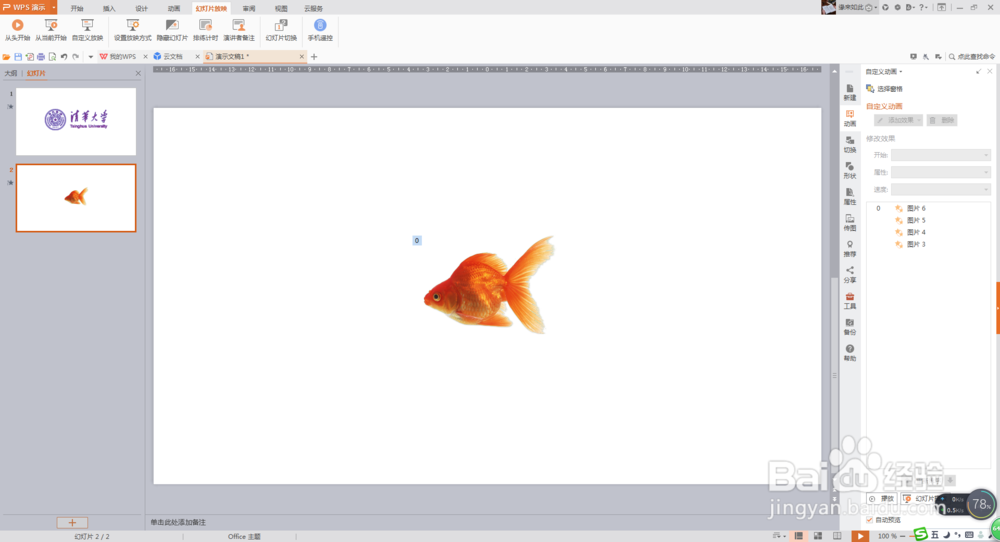1000x542 pixels.
Task: Switch to normal view in status bar
Action: [x=798, y=536]
